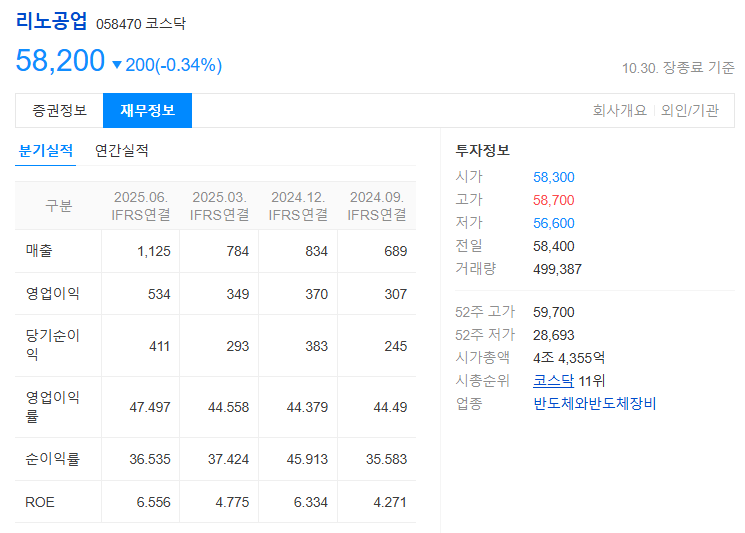
Task: Open the 분기실적 sub-tab
Action: pos(46,151)
